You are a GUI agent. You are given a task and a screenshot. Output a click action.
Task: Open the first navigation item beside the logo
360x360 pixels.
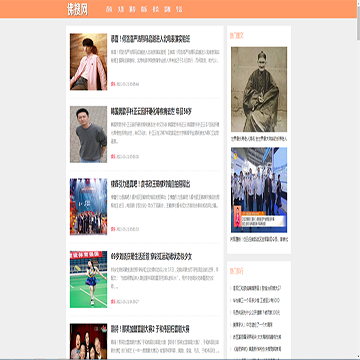(109, 9)
